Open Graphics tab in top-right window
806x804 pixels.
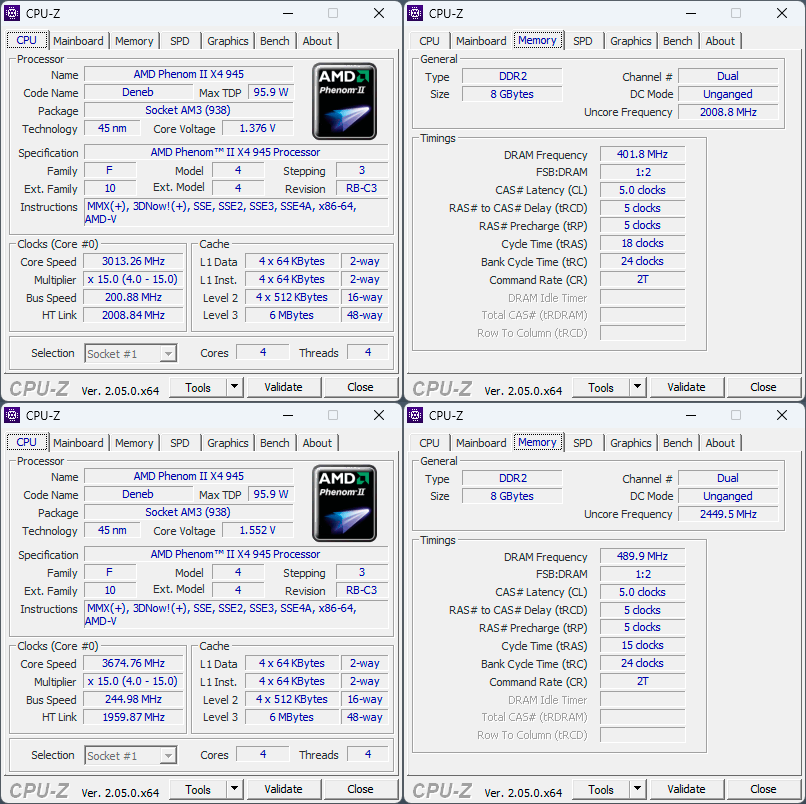tap(631, 41)
